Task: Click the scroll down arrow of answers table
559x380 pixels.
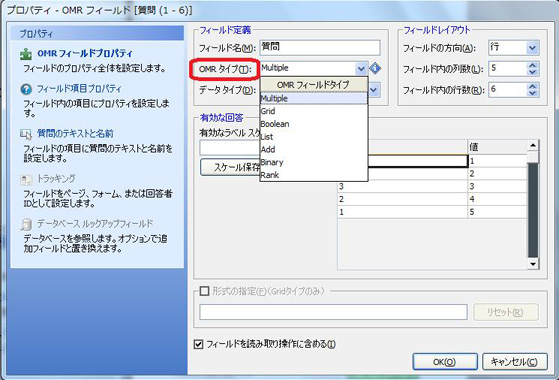Action: point(533,264)
